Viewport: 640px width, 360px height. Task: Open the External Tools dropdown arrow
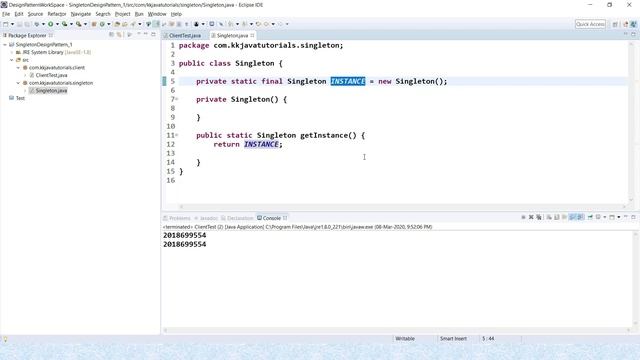85,24
